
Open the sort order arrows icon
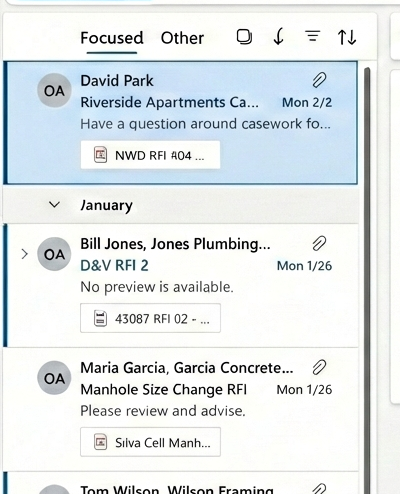(347, 37)
